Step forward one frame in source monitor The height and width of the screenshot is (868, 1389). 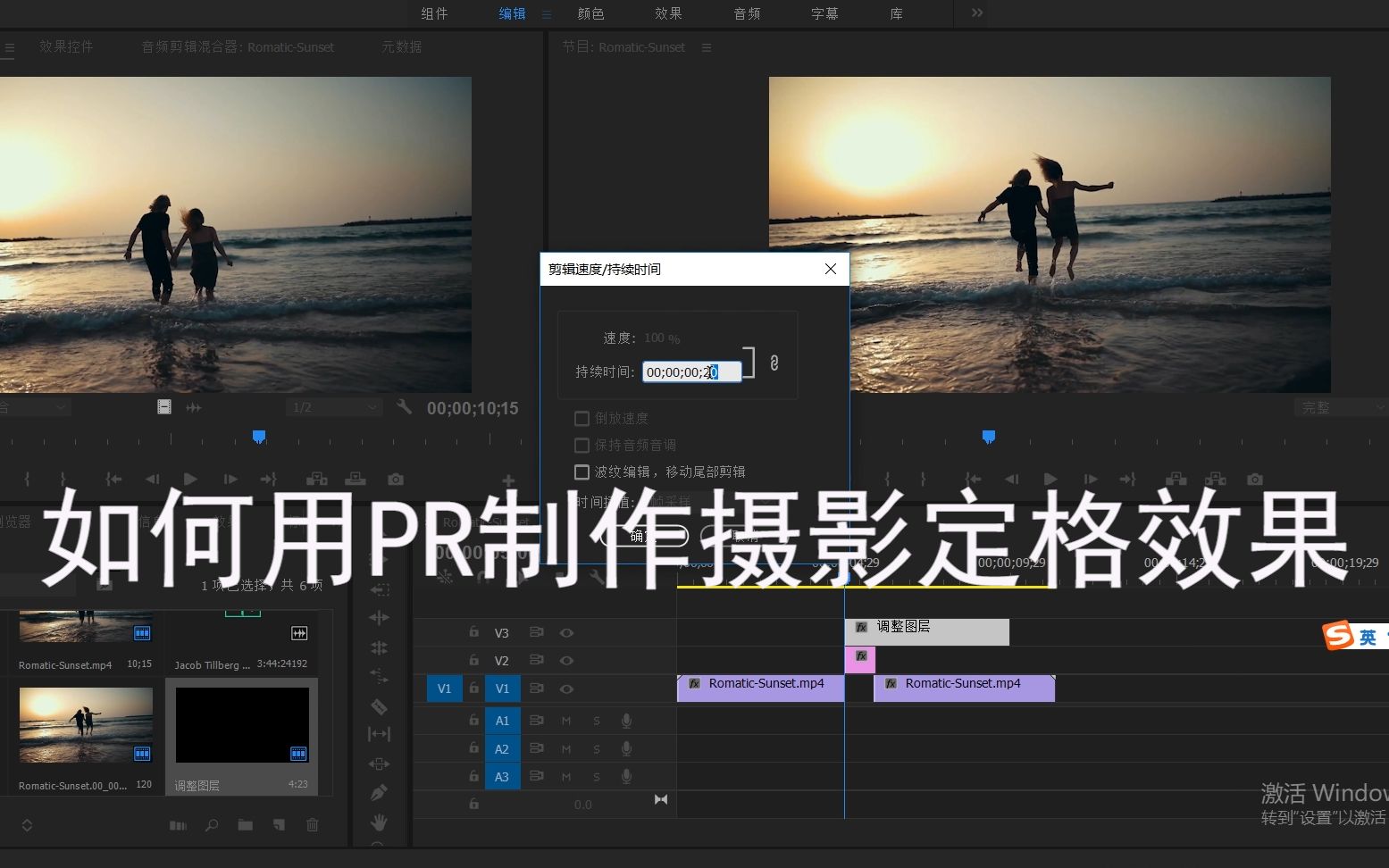(x=230, y=480)
